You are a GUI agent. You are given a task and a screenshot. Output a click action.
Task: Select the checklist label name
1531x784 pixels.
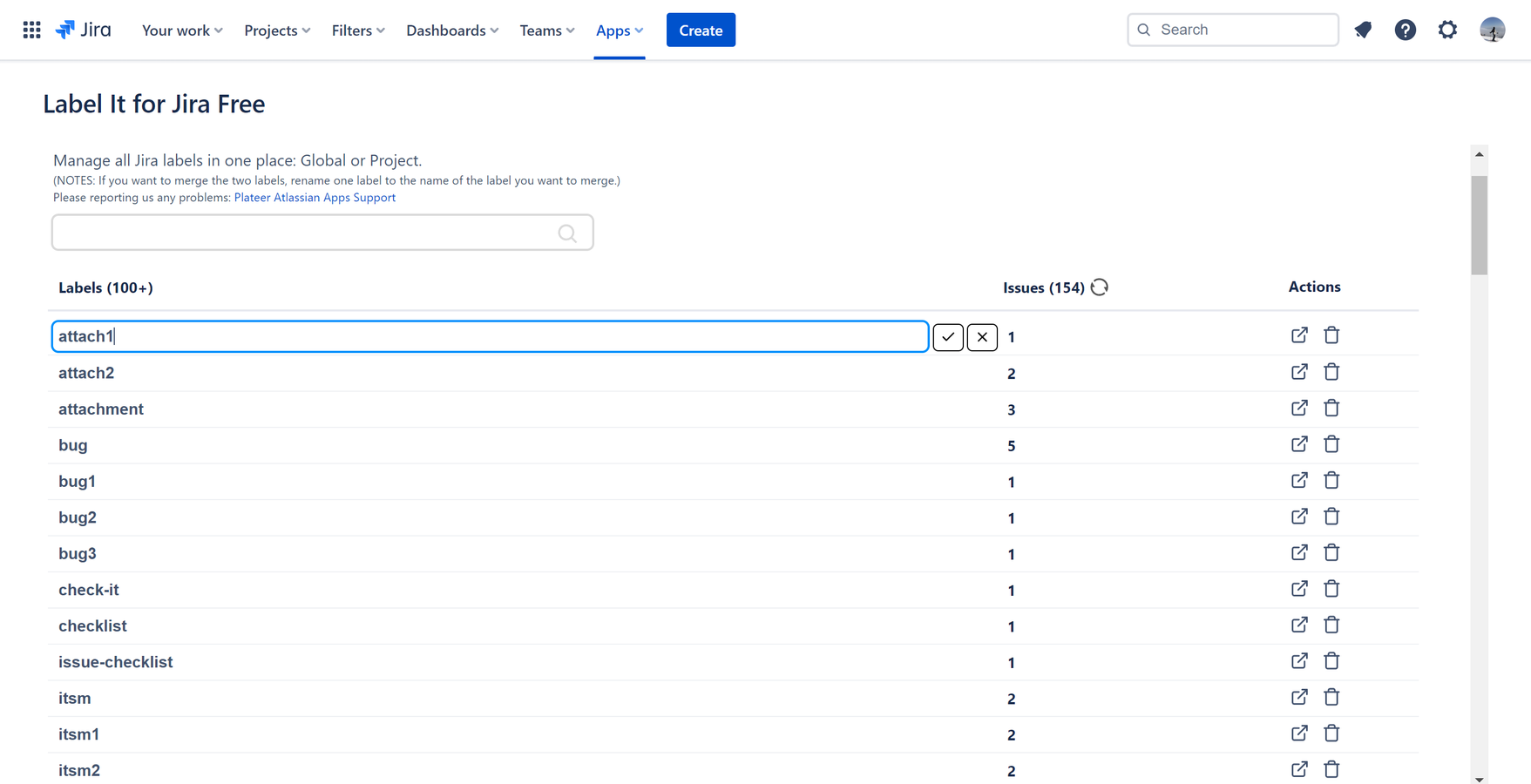pyautogui.click(x=92, y=626)
